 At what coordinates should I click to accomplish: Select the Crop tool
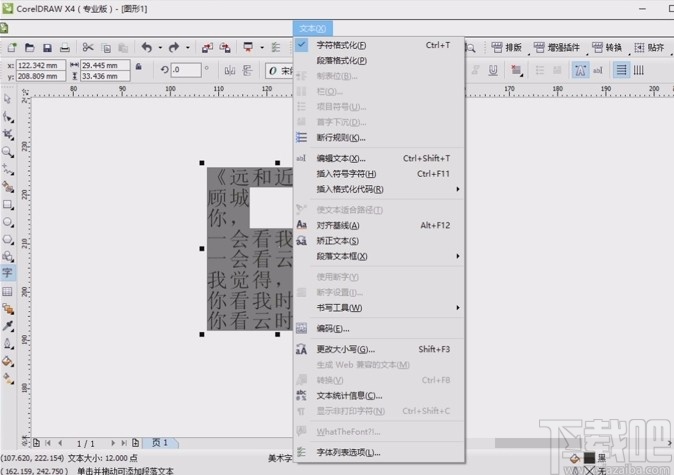point(8,134)
